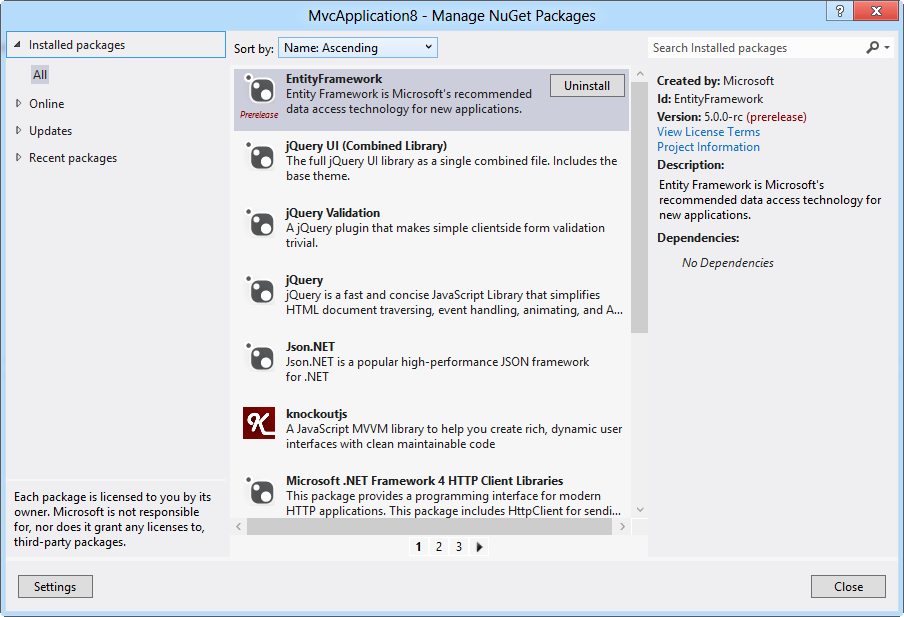904x617 pixels.
Task: Select the Json.NET package title
Action: point(310,347)
